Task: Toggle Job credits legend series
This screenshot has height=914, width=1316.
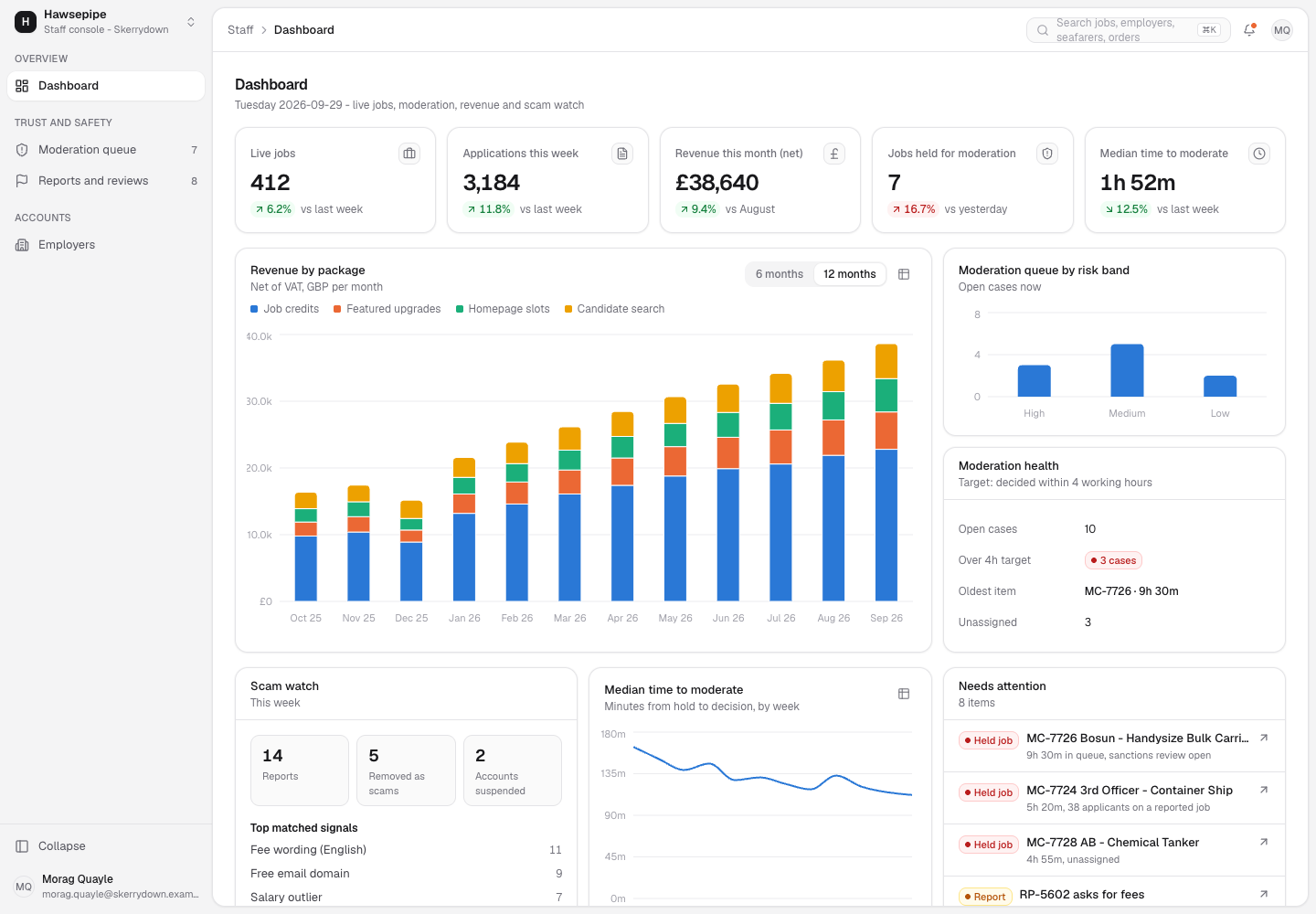Action: [x=285, y=309]
